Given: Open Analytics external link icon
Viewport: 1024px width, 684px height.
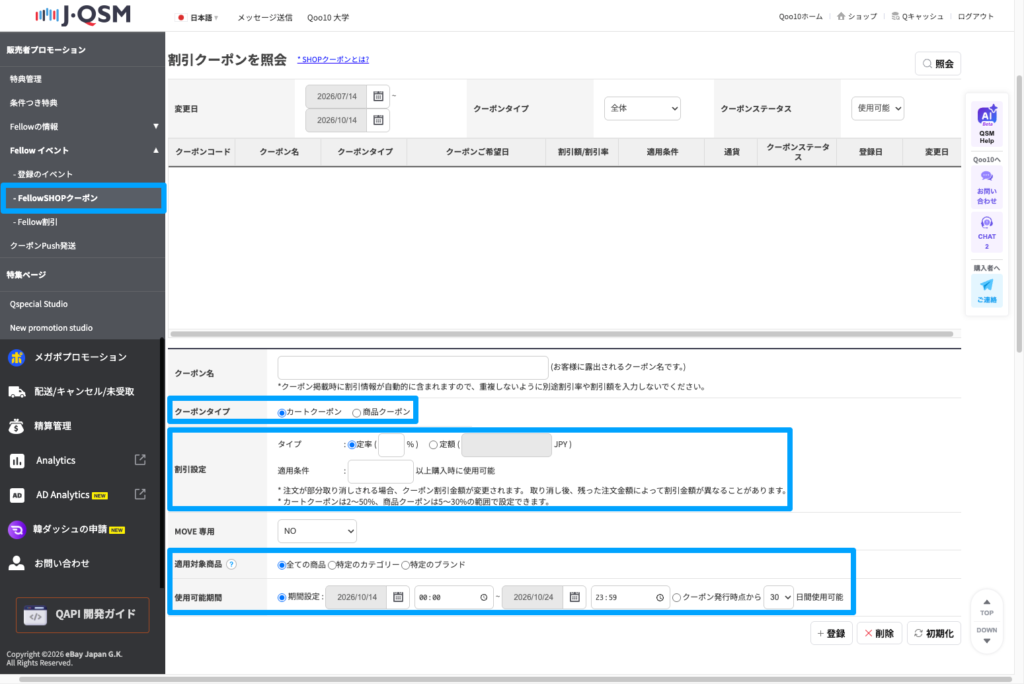Looking at the screenshot, I should (x=140, y=460).
